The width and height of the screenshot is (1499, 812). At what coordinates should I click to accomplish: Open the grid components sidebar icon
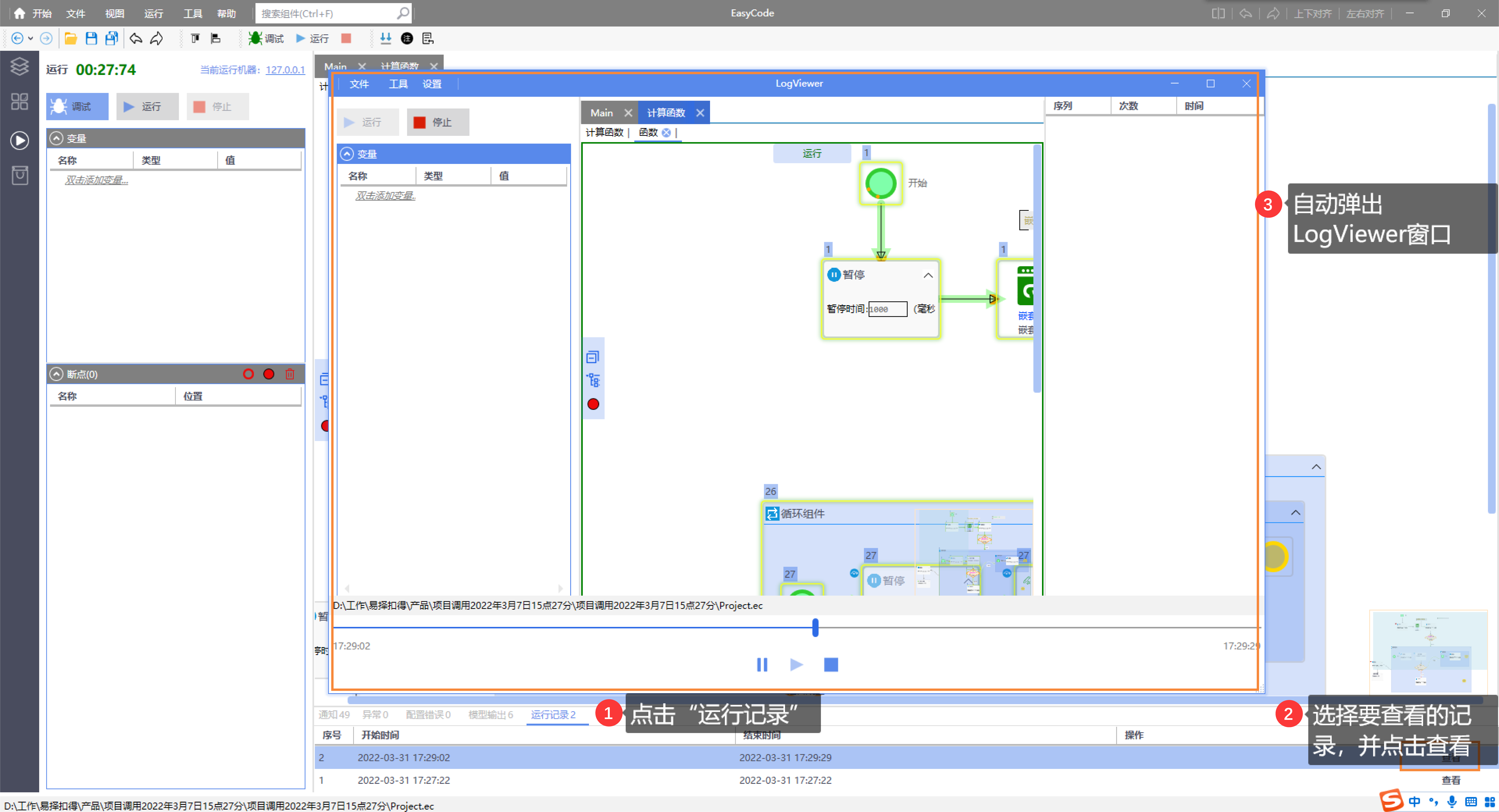(x=20, y=102)
